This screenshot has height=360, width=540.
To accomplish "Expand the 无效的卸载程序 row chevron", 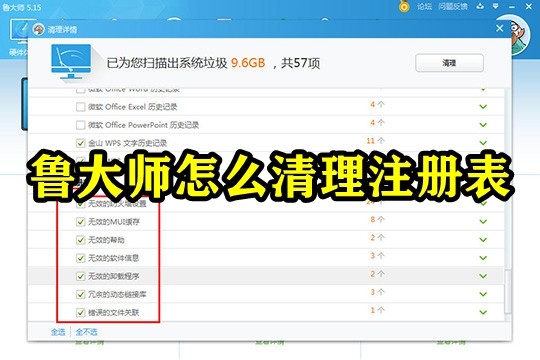I will point(483,276).
